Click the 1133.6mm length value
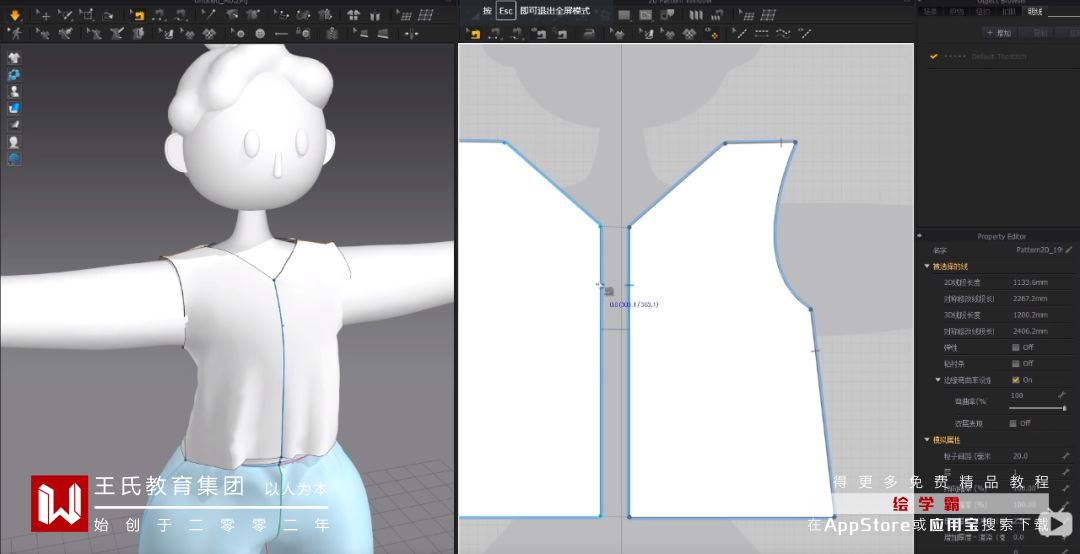The height and width of the screenshot is (554, 1080). (x=1030, y=283)
